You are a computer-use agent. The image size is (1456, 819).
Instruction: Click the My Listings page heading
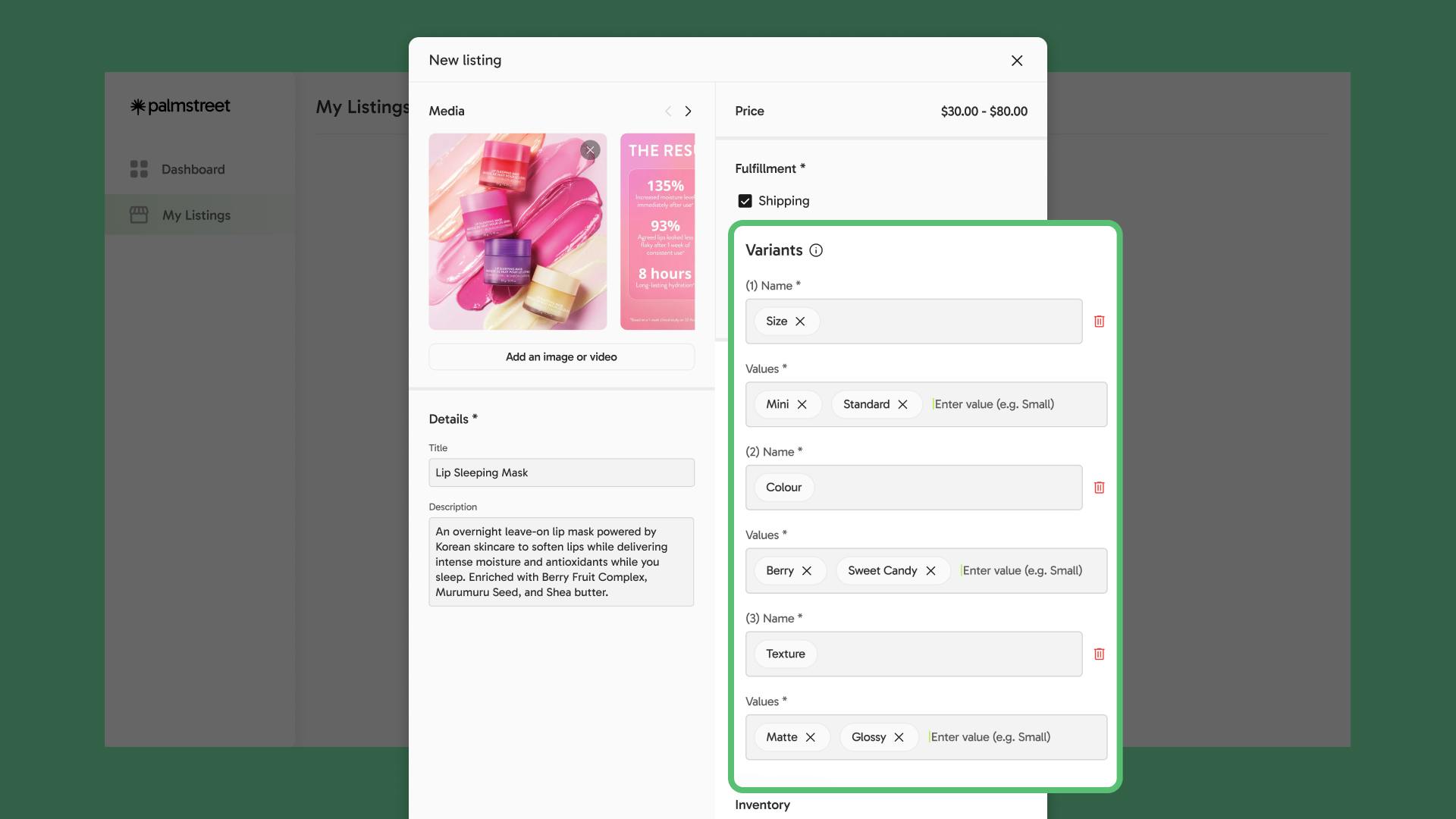pyautogui.click(x=362, y=107)
